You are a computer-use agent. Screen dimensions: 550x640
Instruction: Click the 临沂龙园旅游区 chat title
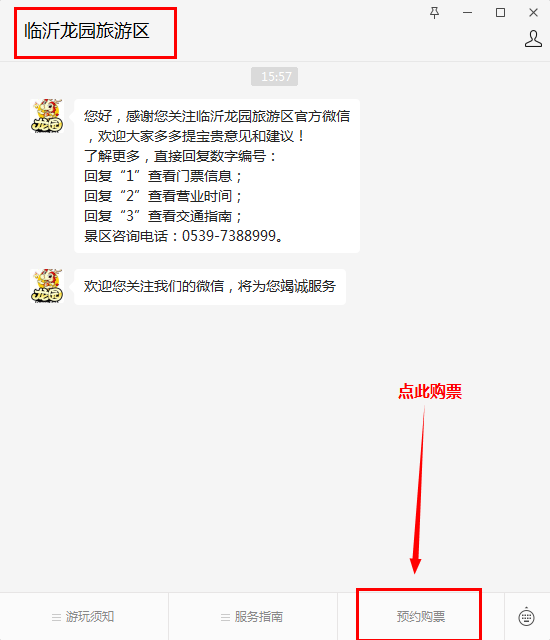[87, 31]
